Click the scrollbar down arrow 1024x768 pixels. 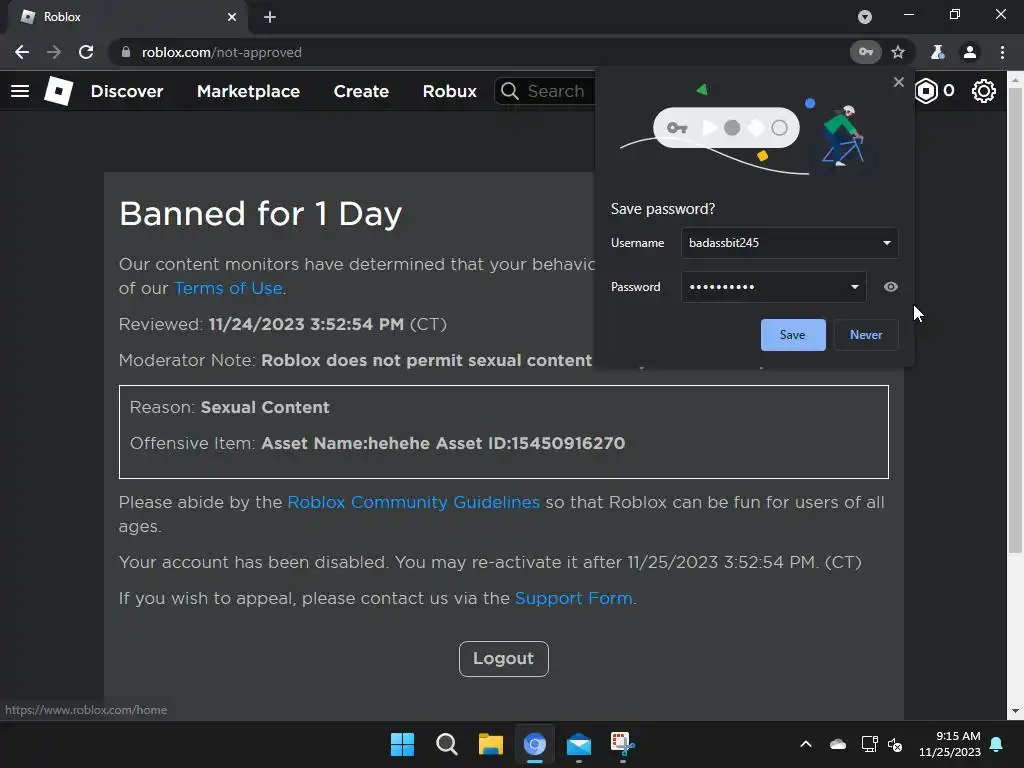[x=1015, y=711]
